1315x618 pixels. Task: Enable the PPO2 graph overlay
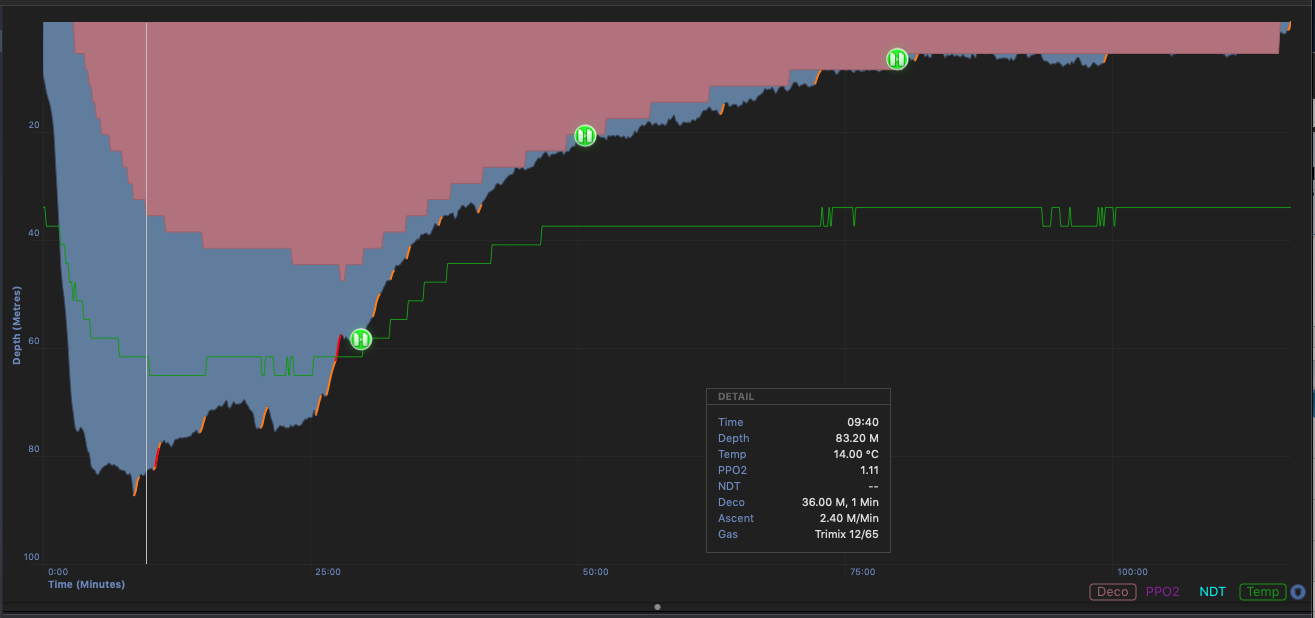pyautogui.click(x=1162, y=592)
